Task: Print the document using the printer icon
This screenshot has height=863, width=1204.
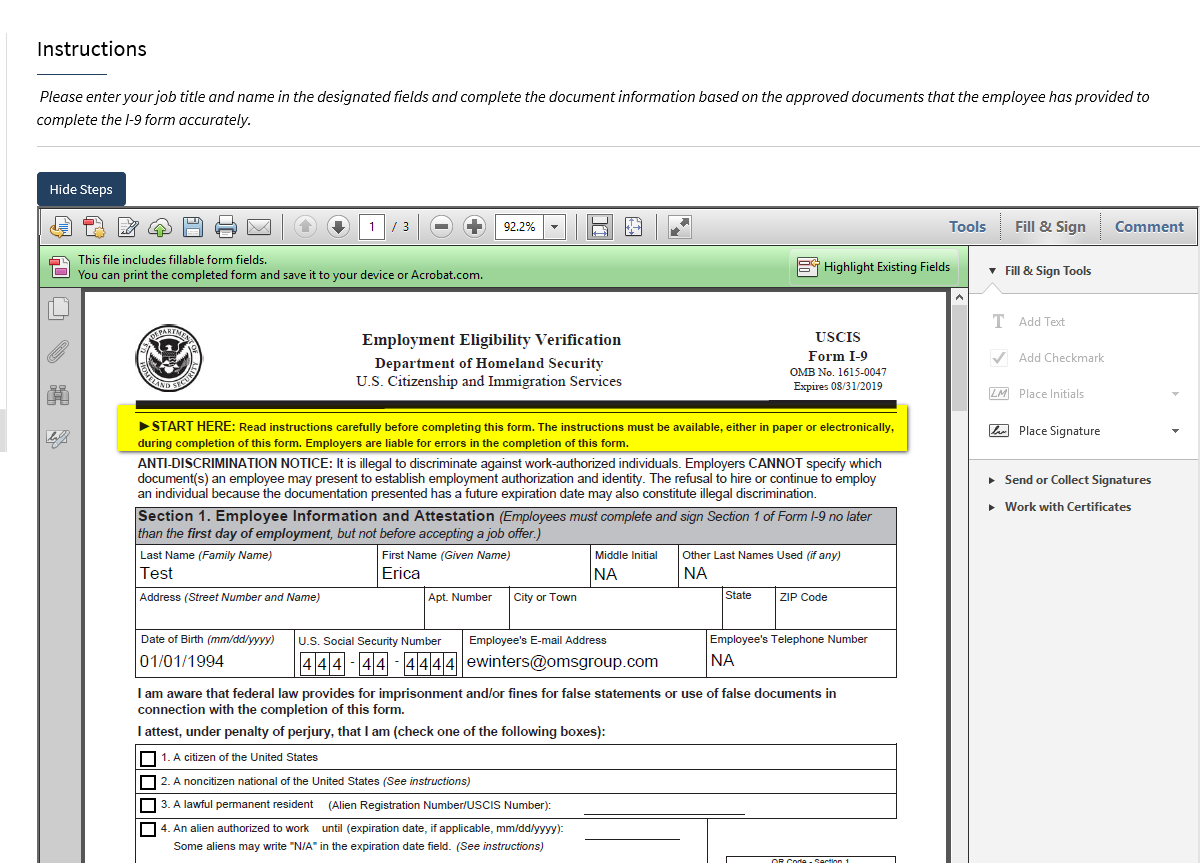Action: pos(226,227)
